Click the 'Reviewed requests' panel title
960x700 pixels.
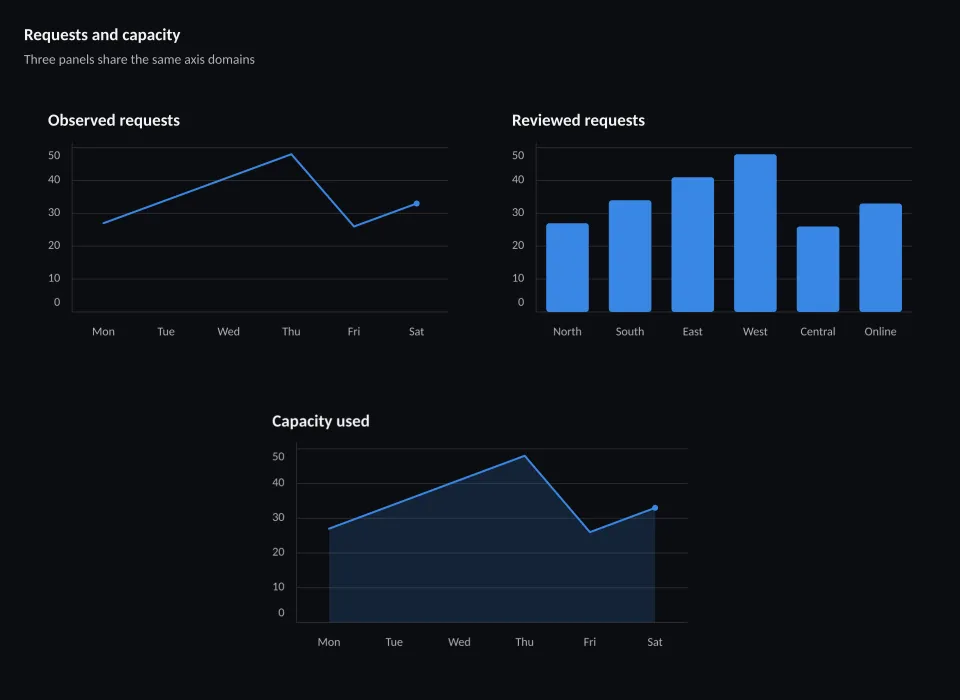578,120
